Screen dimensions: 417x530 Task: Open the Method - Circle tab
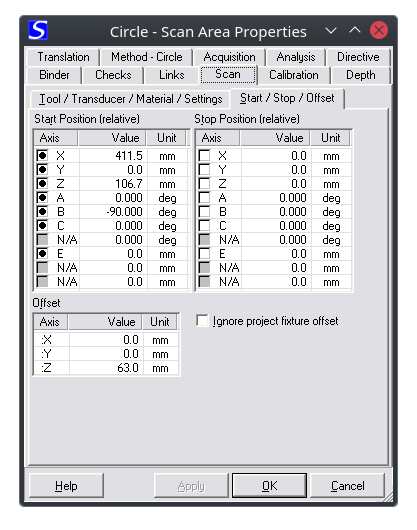(147, 57)
